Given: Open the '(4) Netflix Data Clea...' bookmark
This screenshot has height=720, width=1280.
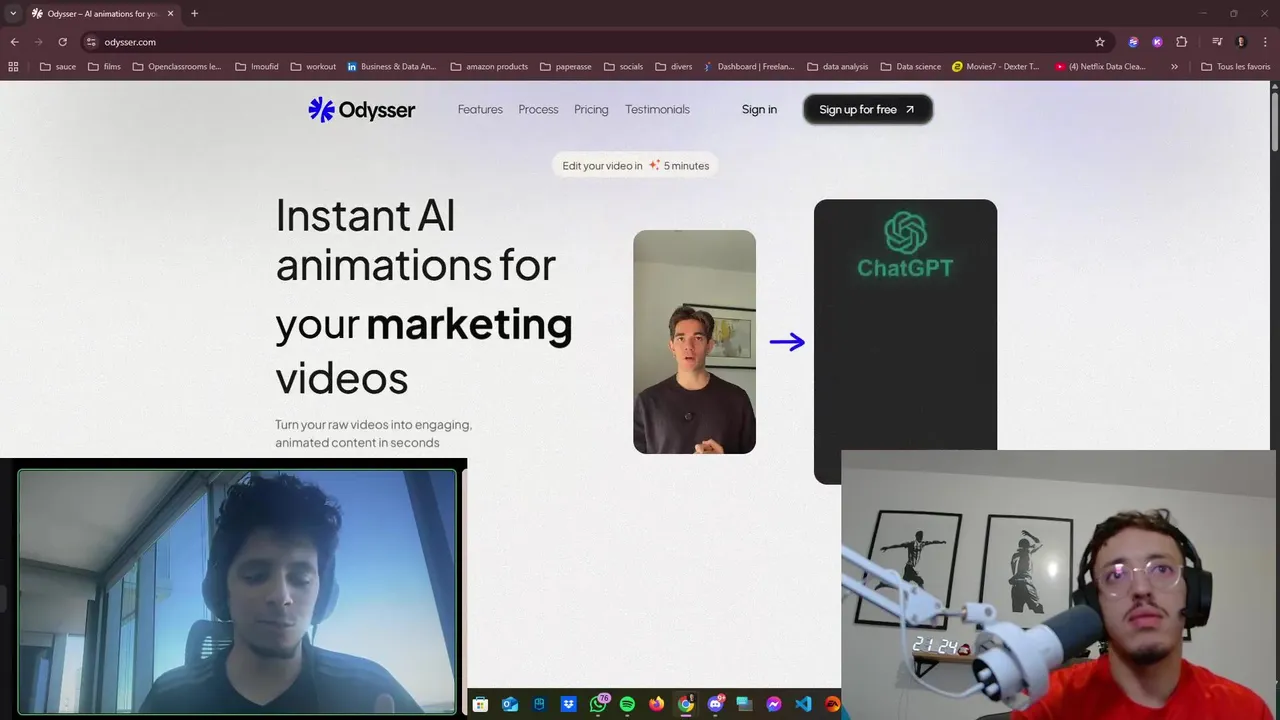Looking at the screenshot, I should pos(1099,67).
